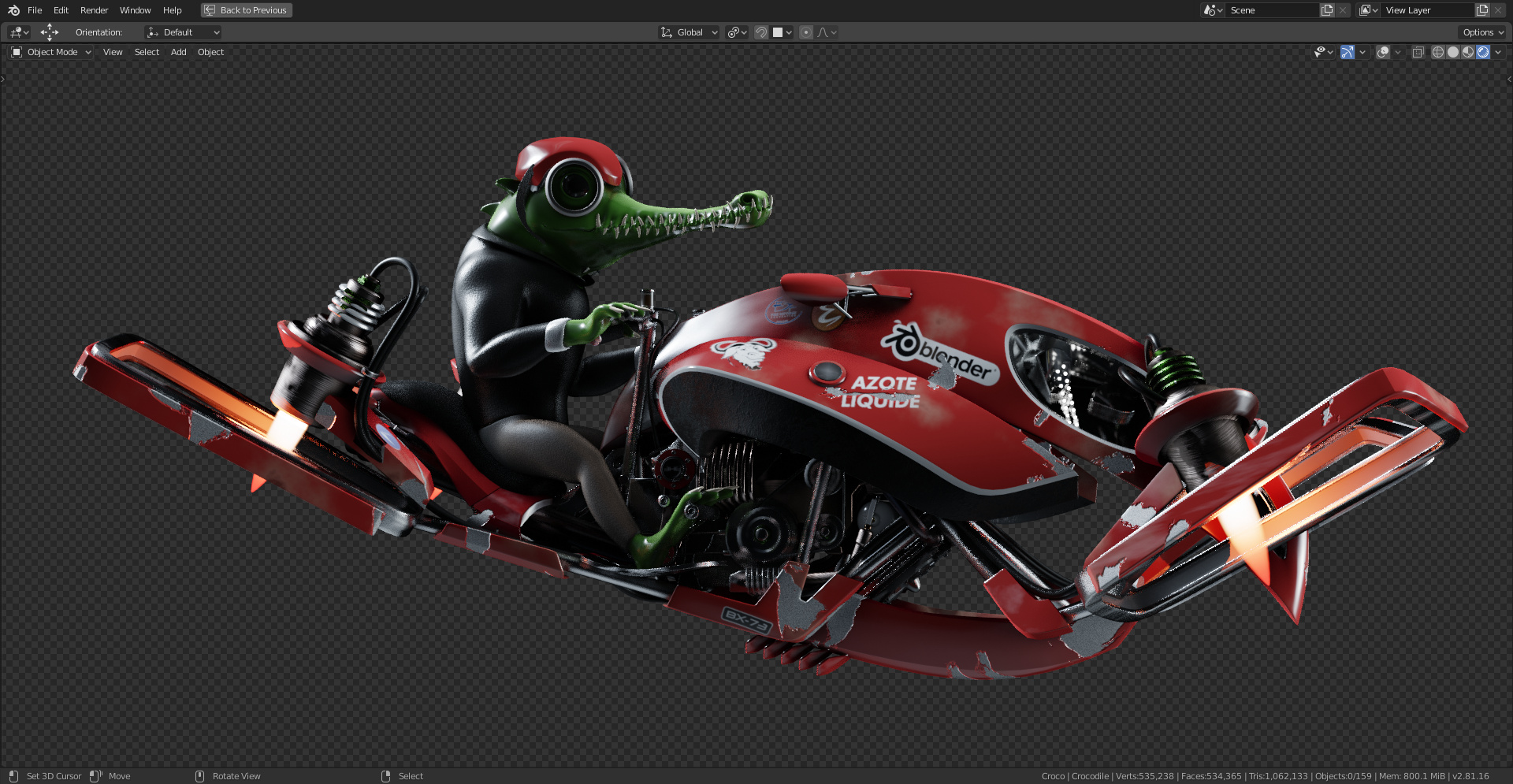Click 'Faces:534,365' in status bar

pos(1211,776)
